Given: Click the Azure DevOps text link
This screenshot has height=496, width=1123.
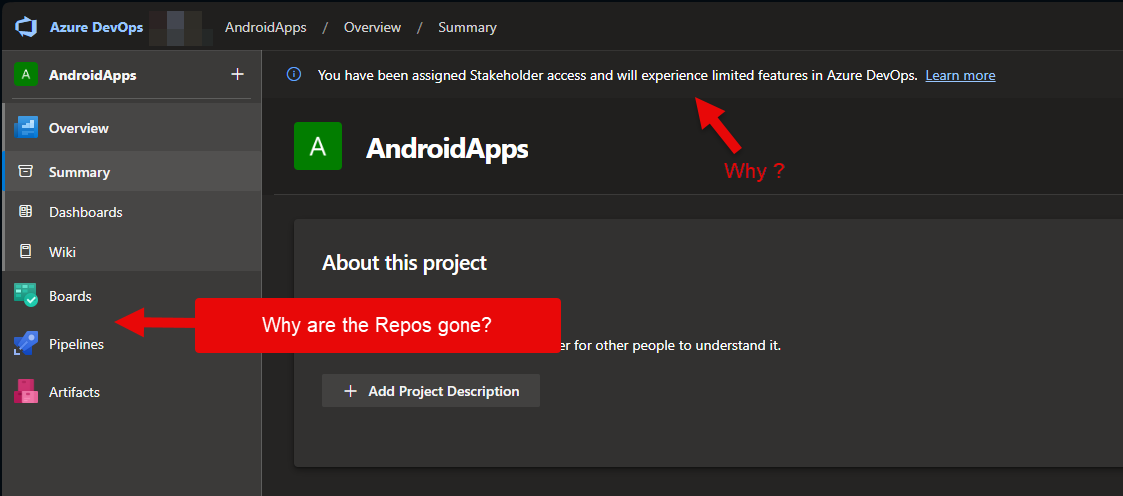Looking at the screenshot, I should coord(96,28).
